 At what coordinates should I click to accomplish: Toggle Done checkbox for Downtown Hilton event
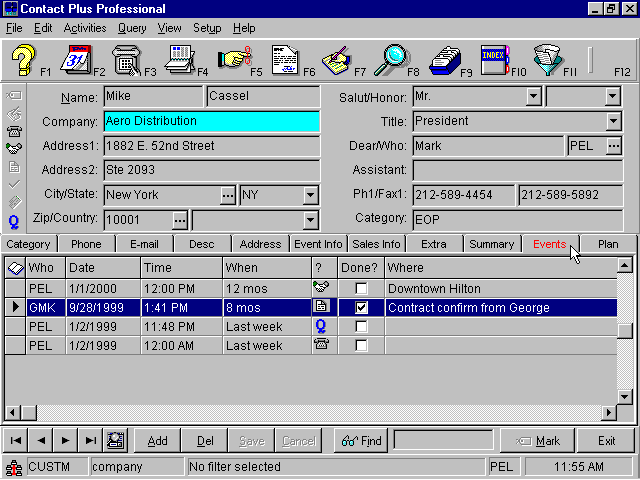point(361,289)
